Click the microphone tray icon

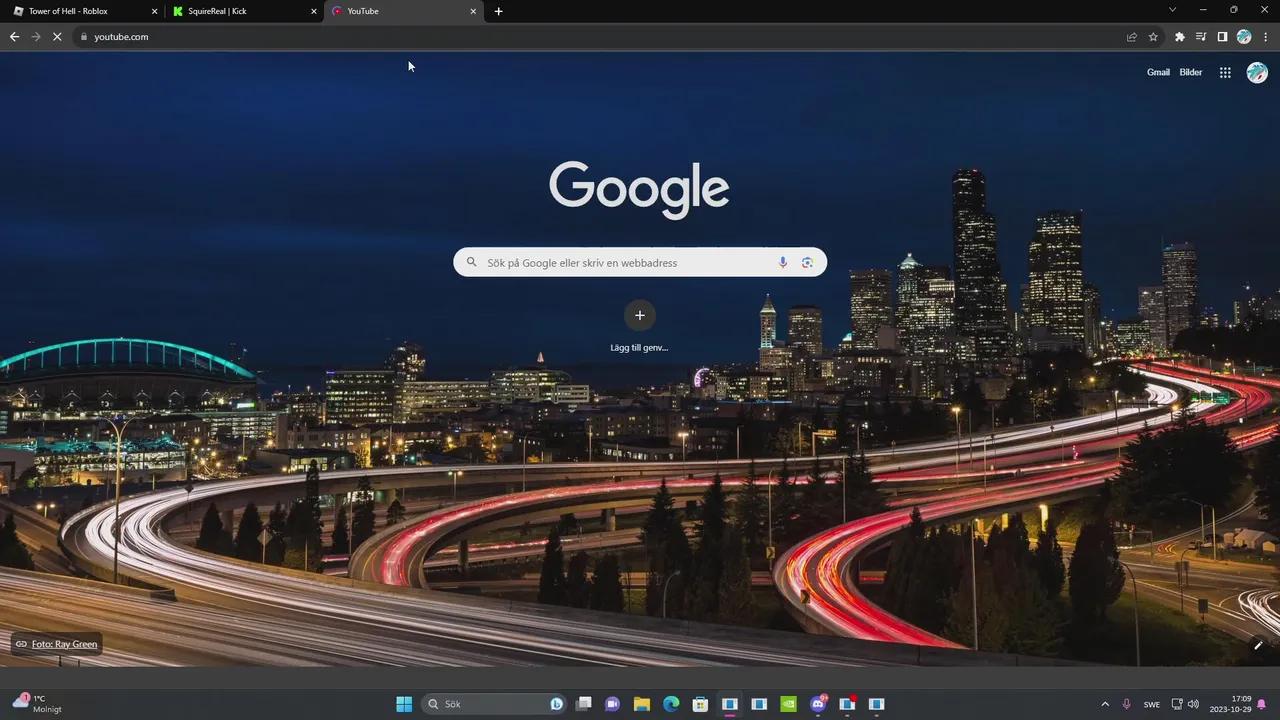pos(1127,704)
